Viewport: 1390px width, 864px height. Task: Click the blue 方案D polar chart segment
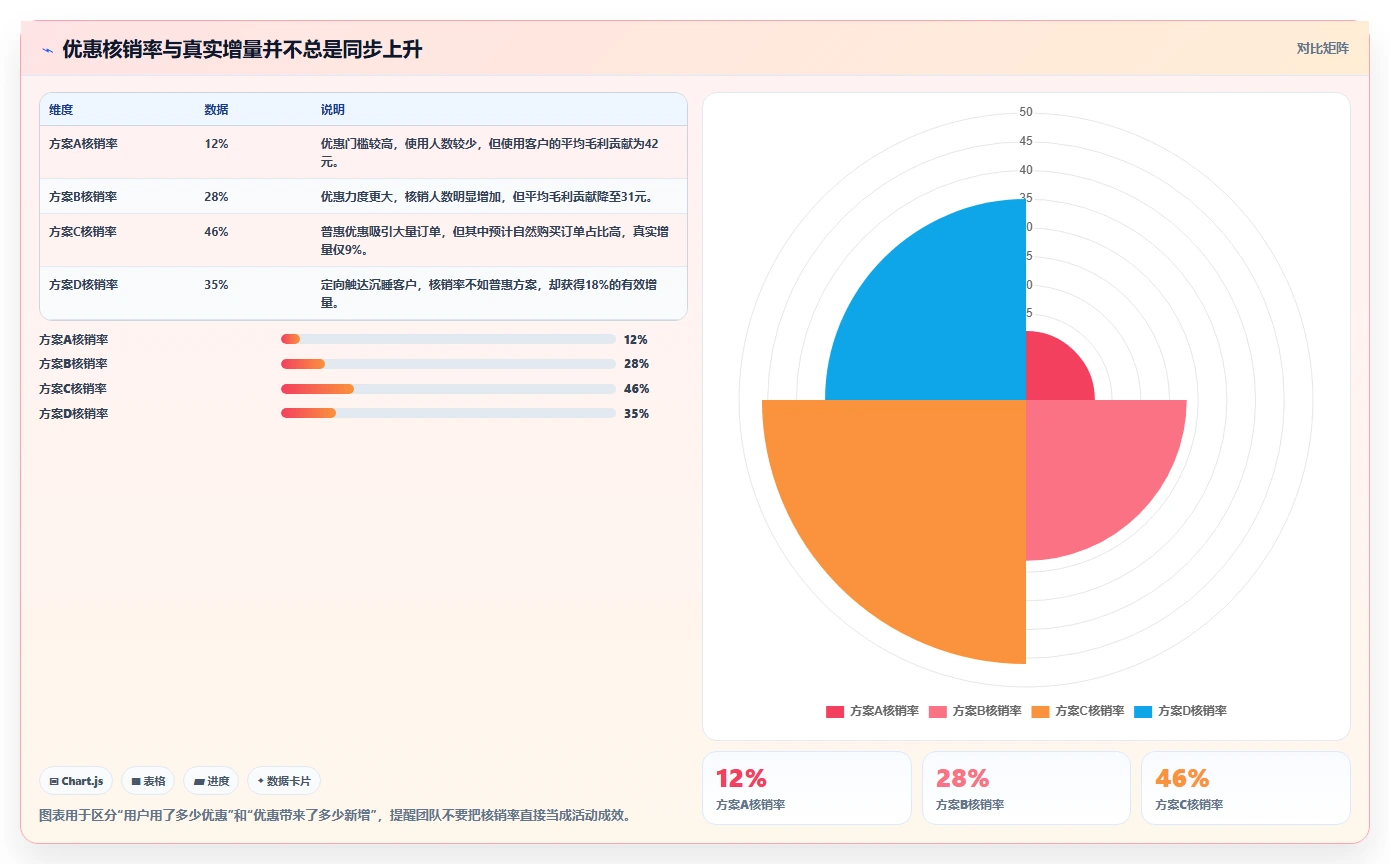pos(940,315)
